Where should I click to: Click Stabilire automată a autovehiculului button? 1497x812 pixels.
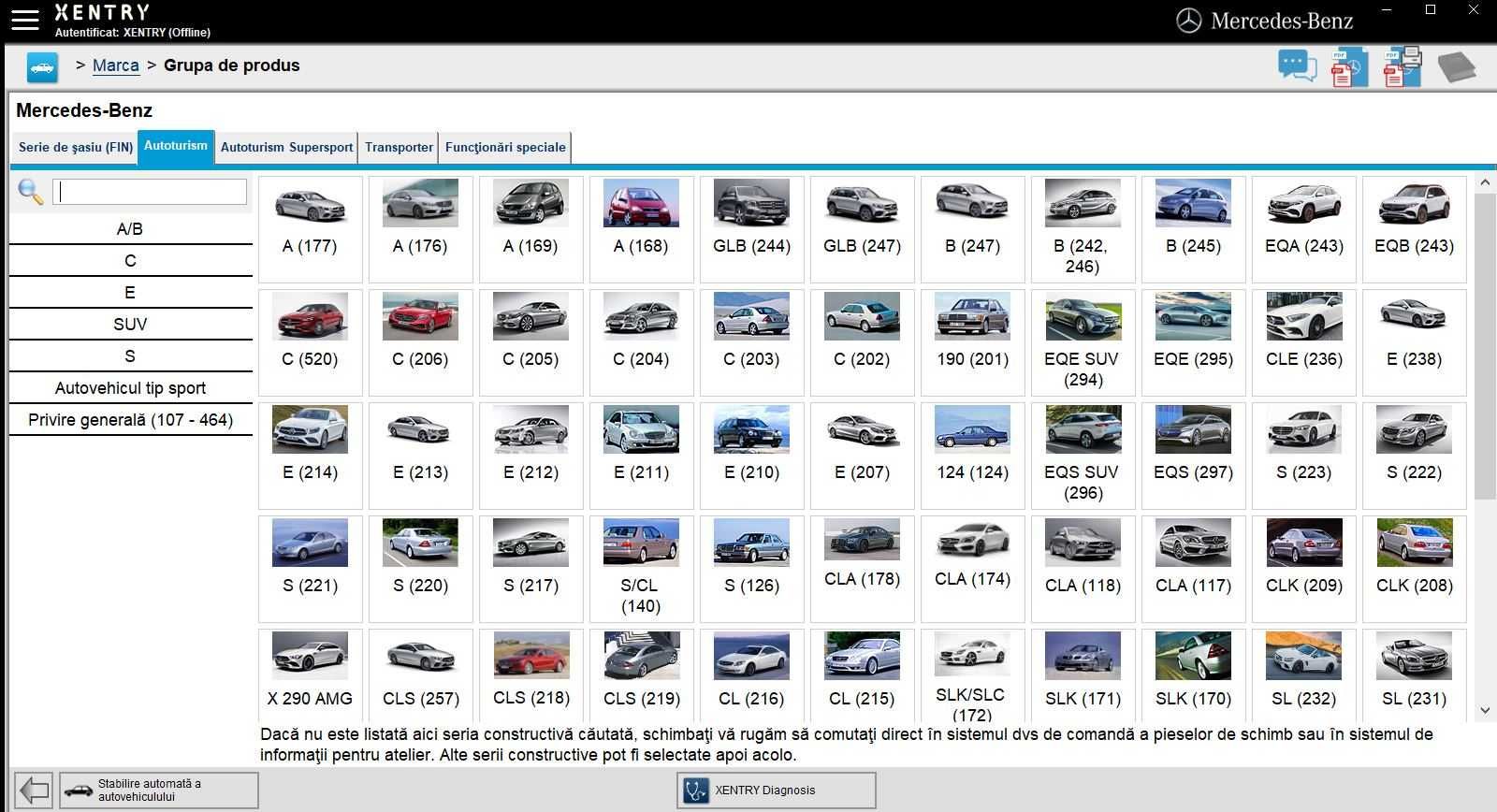[x=159, y=790]
